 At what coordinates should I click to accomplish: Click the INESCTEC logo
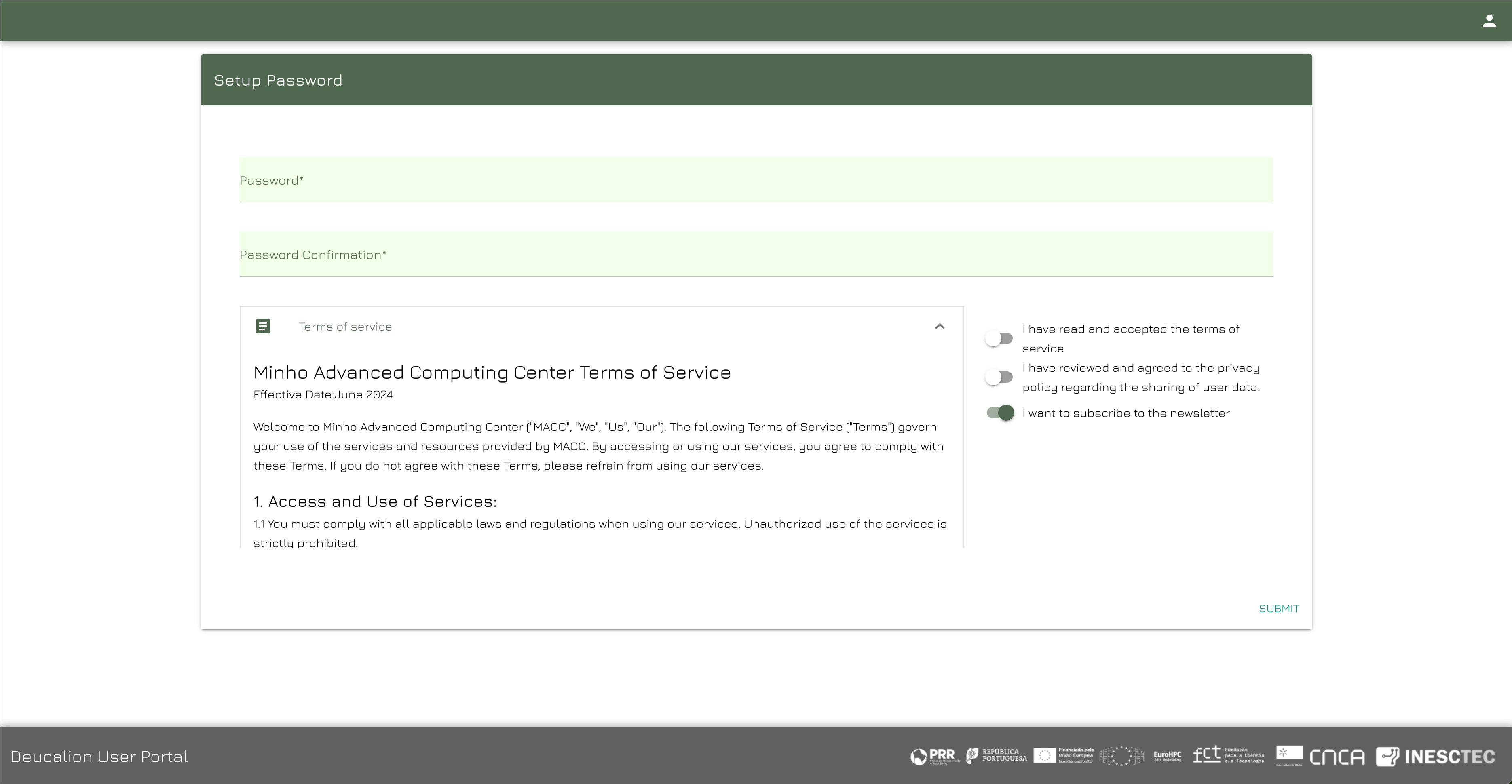tap(1435, 757)
